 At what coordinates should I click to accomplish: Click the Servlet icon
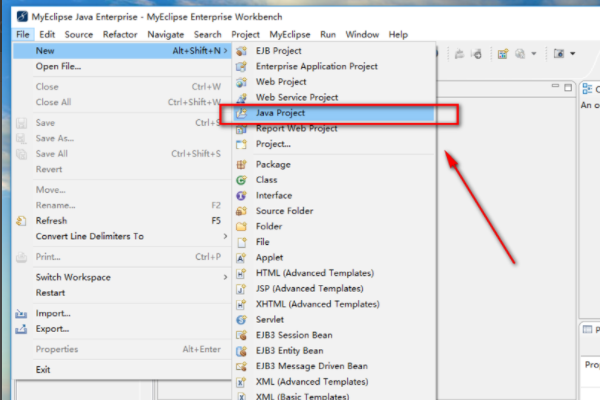(241, 320)
